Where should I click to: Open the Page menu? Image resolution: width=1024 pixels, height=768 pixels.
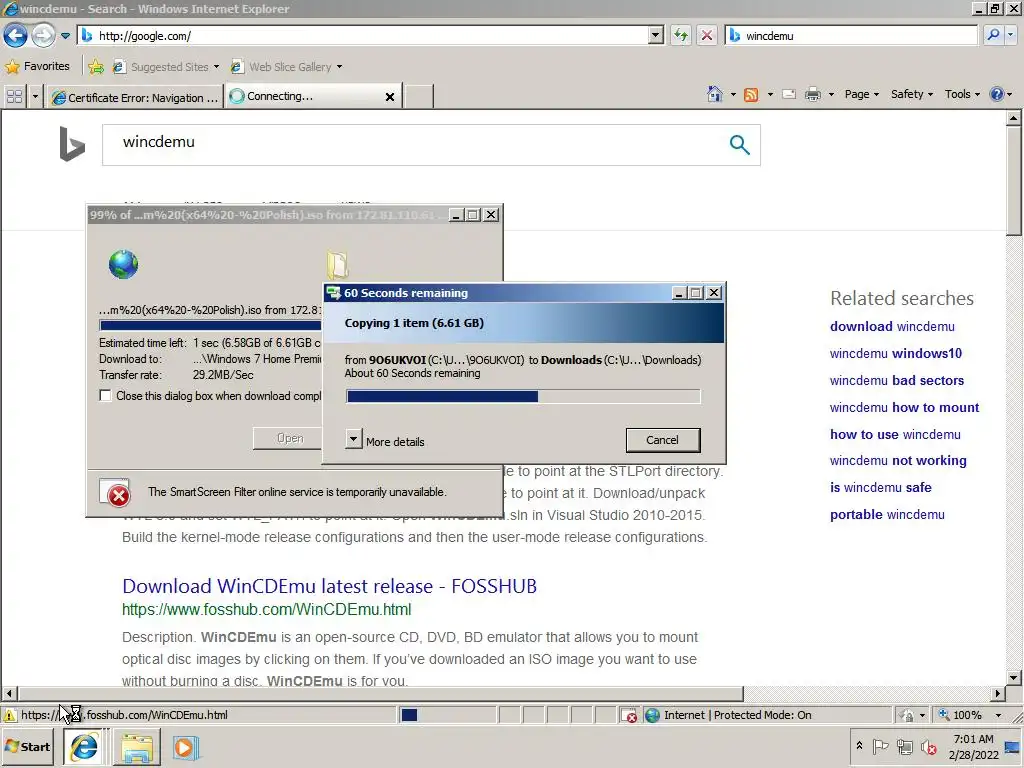click(861, 95)
